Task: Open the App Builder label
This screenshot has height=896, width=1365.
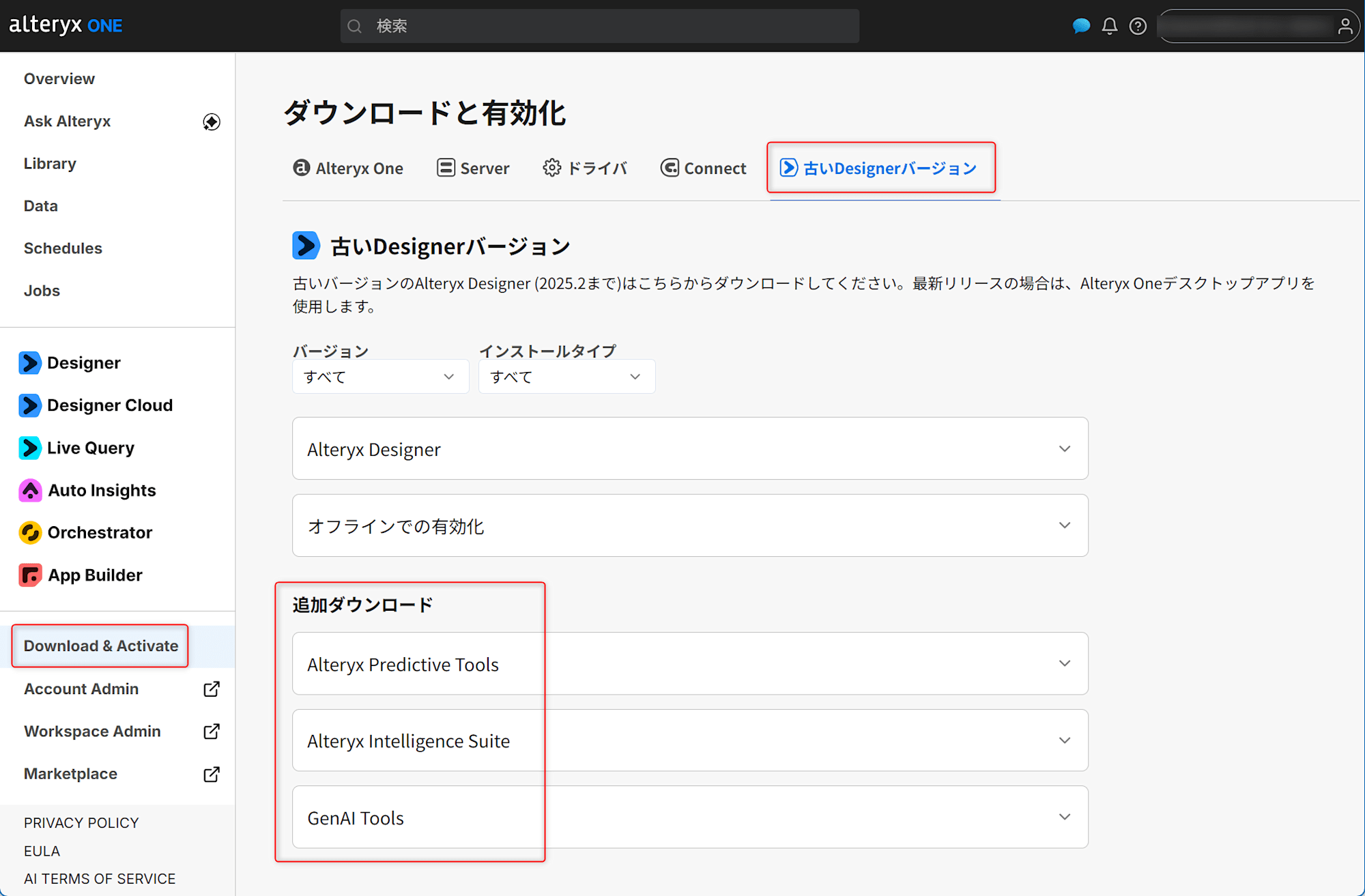Action: [x=95, y=575]
